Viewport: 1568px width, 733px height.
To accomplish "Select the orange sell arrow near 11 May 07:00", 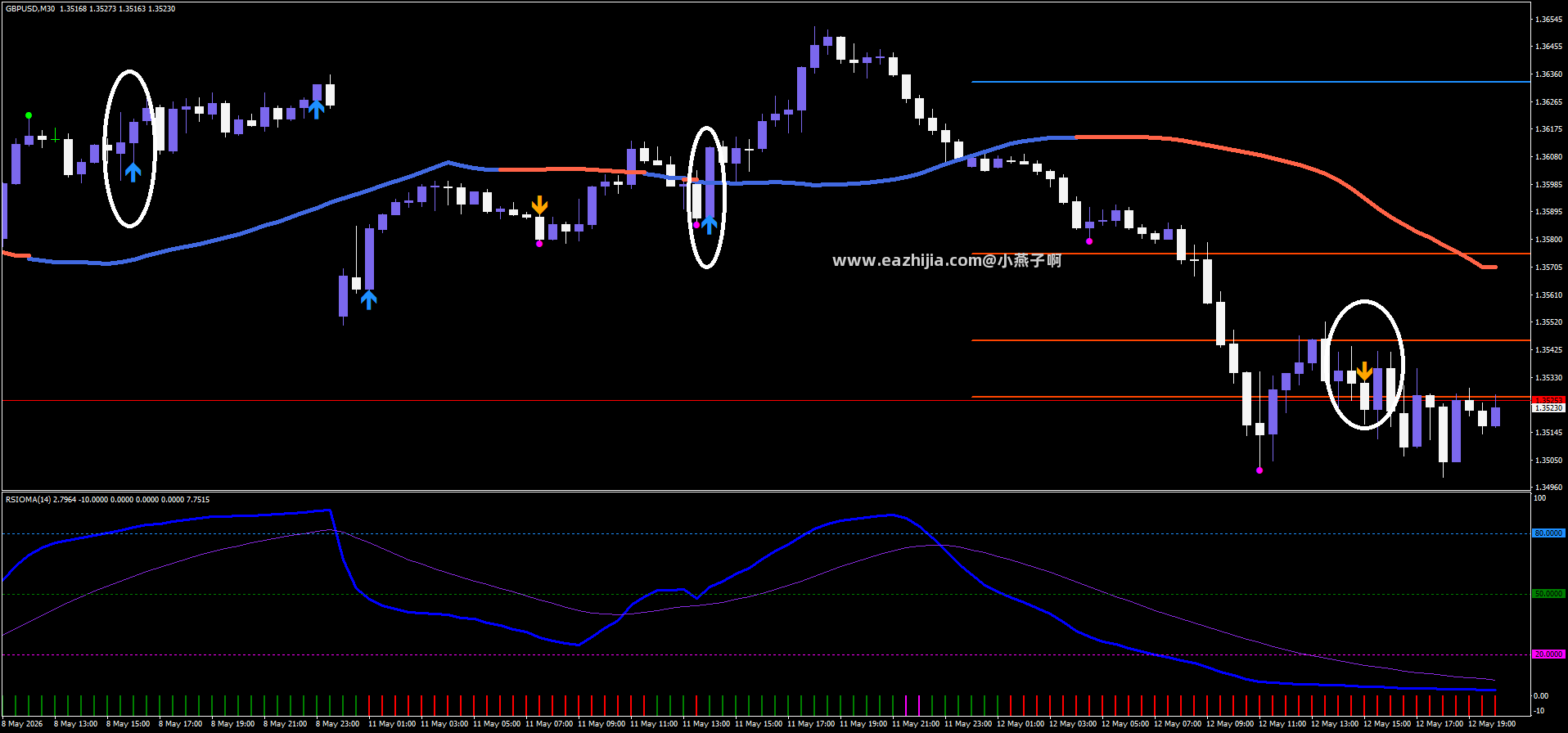I will (x=539, y=205).
